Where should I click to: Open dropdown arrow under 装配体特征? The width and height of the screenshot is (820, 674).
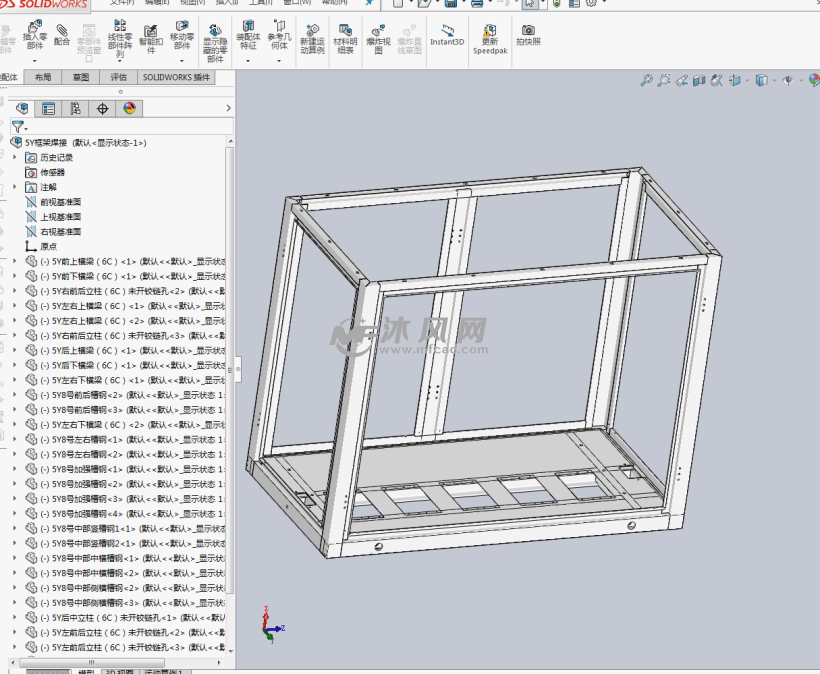pyautogui.click(x=248, y=61)
